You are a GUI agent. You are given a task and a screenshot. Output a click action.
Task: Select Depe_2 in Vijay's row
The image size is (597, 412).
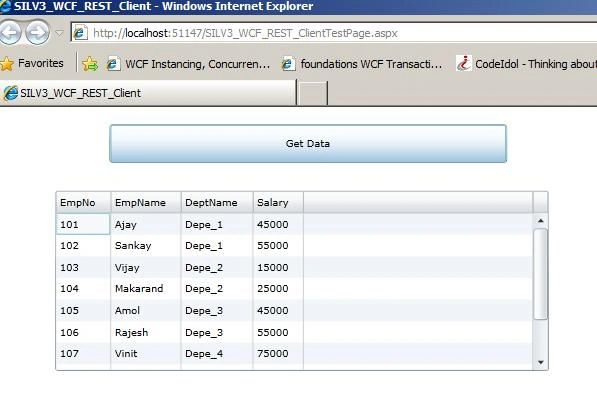coord(217,267)
